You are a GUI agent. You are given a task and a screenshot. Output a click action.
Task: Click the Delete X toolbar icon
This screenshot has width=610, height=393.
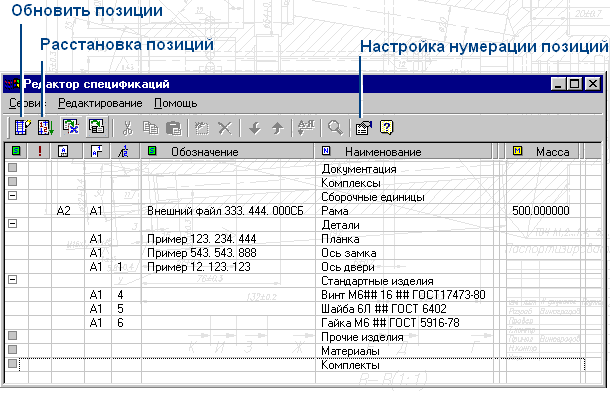point(225,128)
